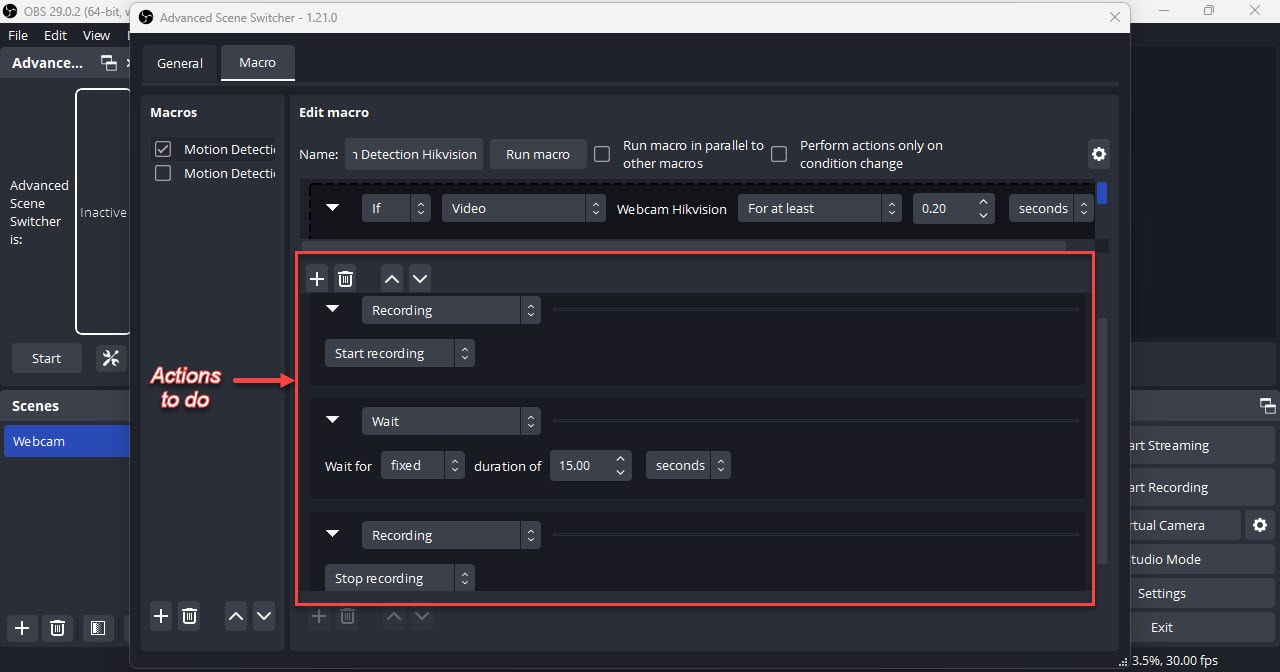Viewport: 1280px width, 672px height.
Task: Open the Wait action type dropdown
Action: (451, 421)
